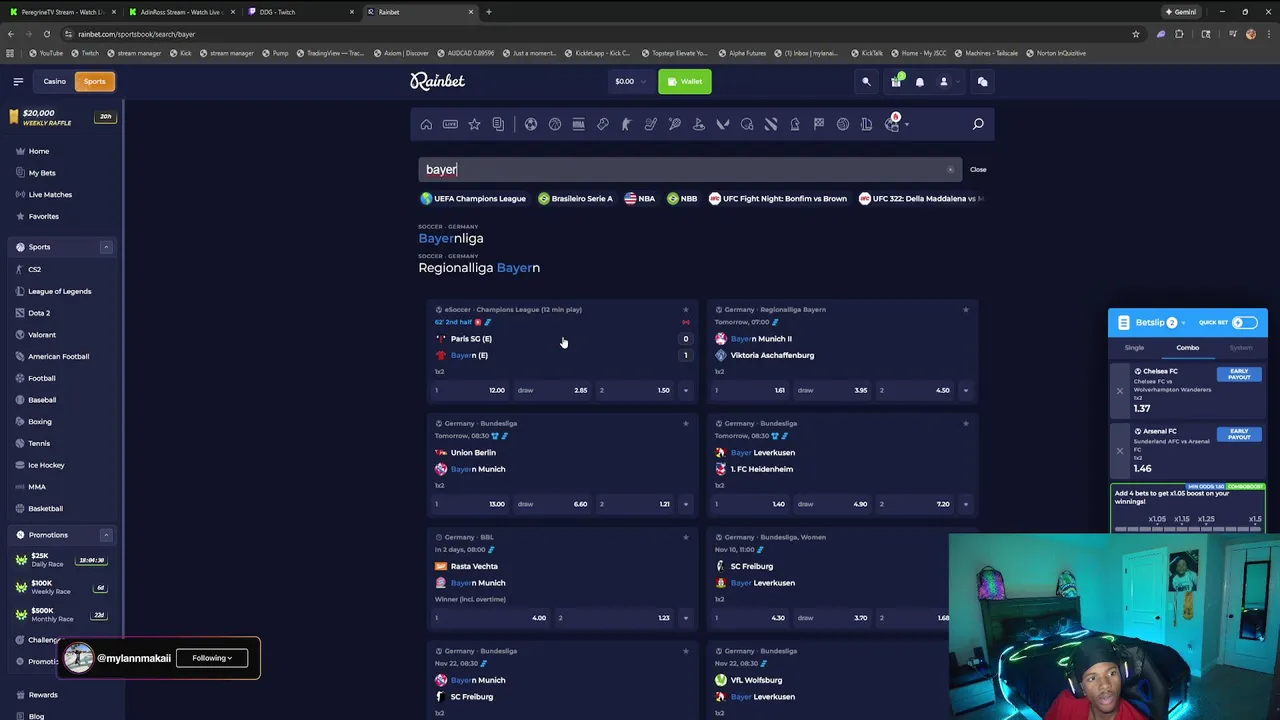1280x720 pixels.
Task: Expand more markets for 1. FC Heidenheim match
Action: (965, 504)
